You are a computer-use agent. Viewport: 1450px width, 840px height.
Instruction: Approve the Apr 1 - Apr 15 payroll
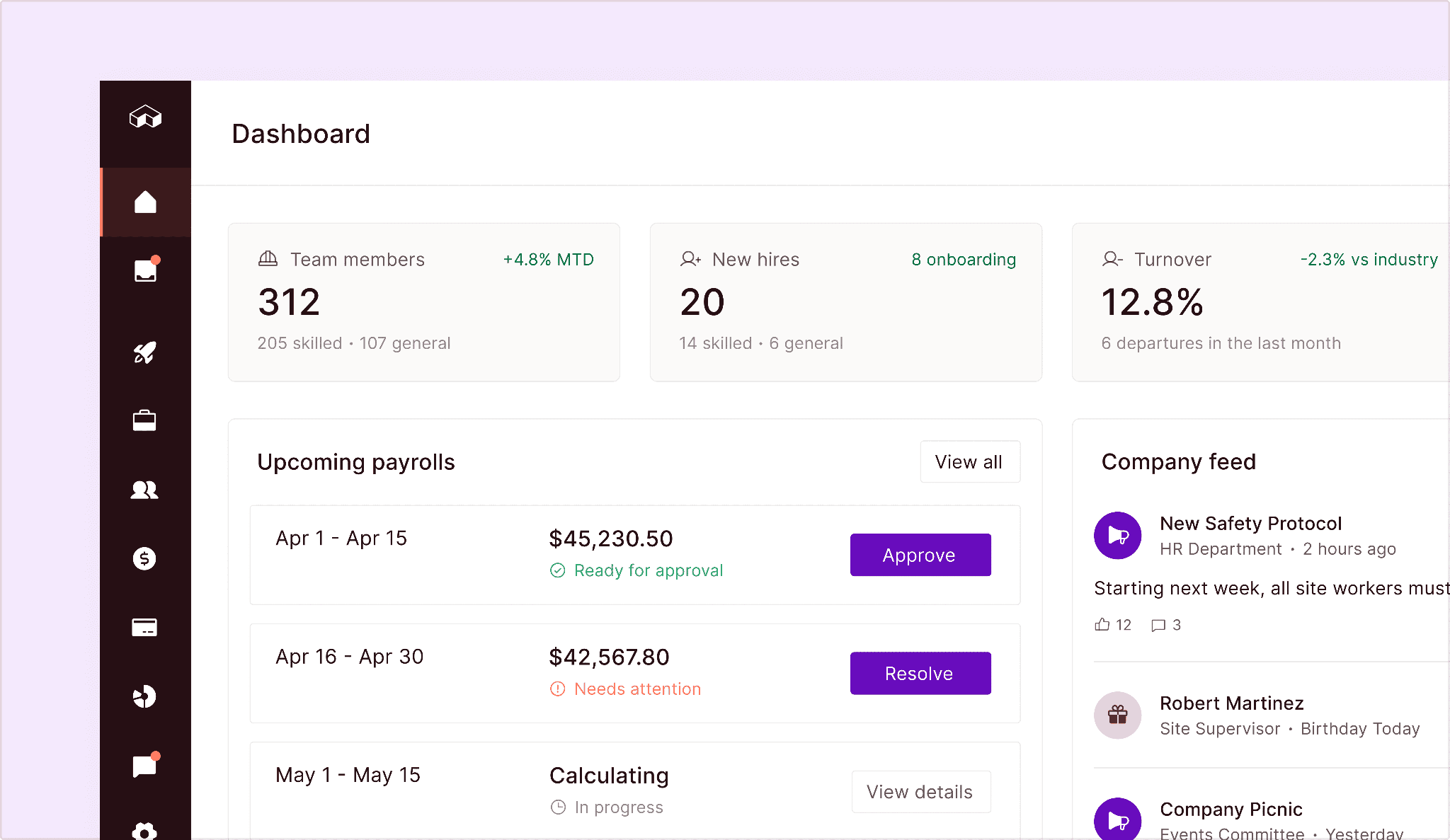coord(920,555)
